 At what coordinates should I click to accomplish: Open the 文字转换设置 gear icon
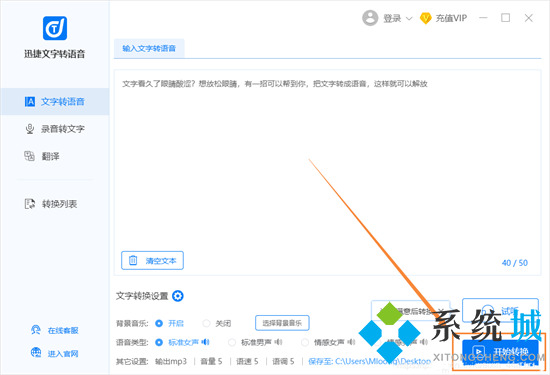(x=178, y=296)
